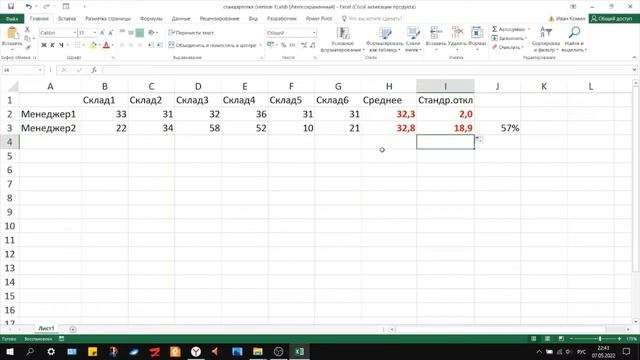The image size is (640, 360).
Task: Use the format painter brush
Action: pyautogui.click(x=27, y=47)
